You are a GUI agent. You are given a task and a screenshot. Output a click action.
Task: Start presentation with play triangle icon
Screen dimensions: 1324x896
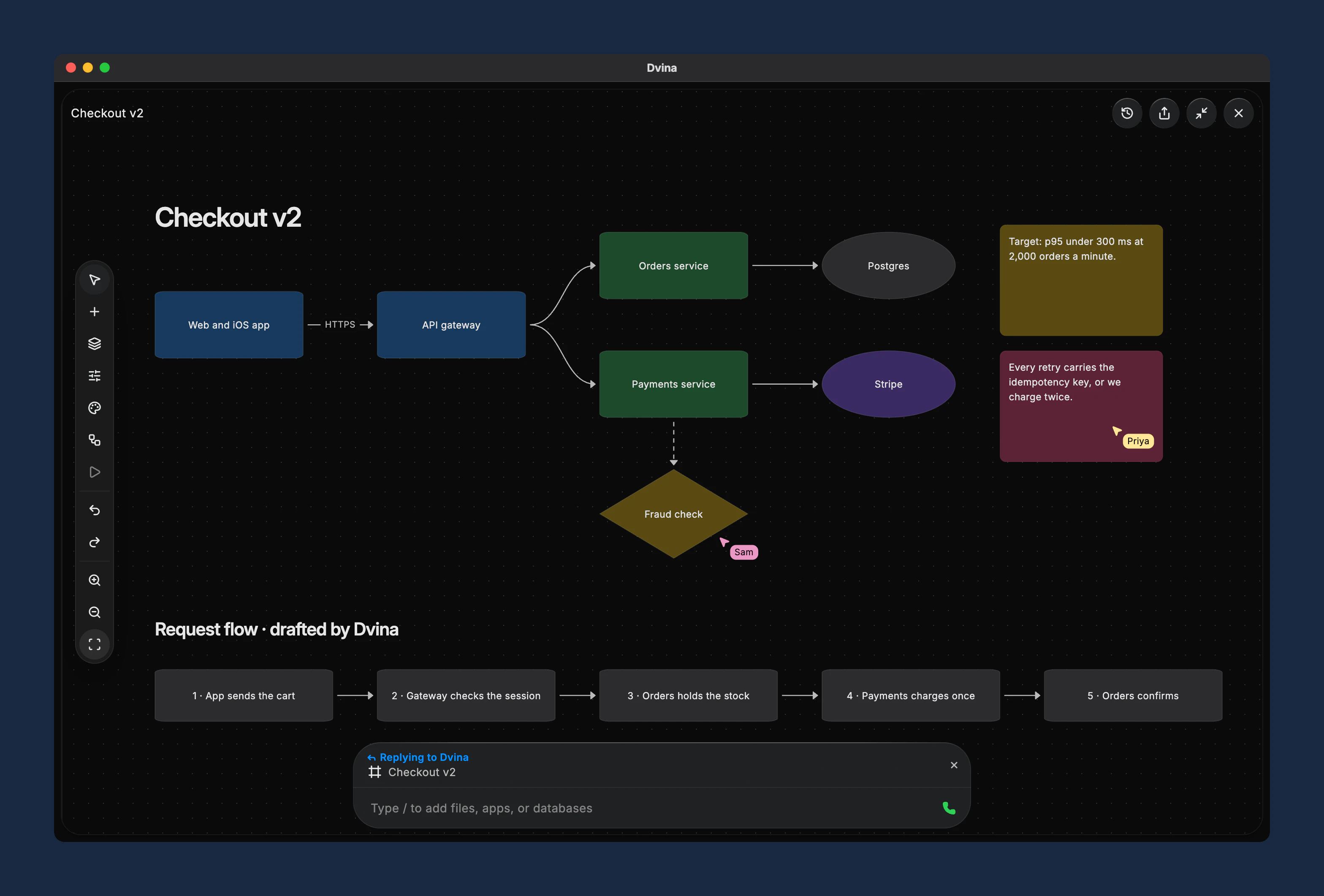95,472
